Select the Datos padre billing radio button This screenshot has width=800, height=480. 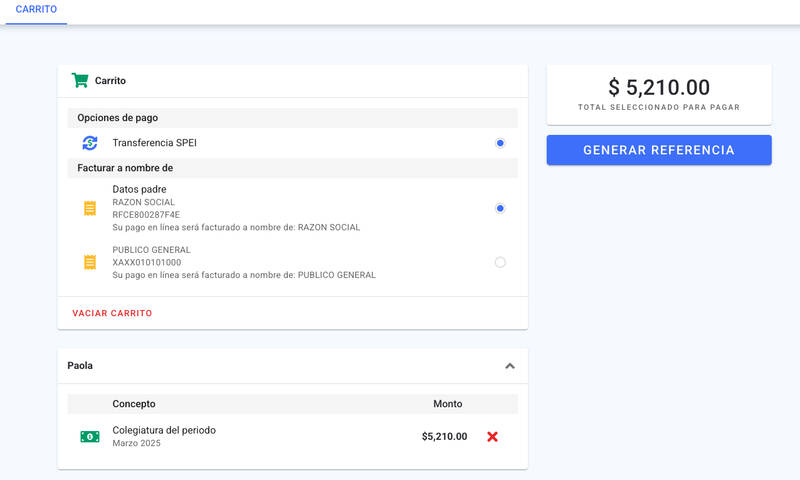[x=500, y=208]
